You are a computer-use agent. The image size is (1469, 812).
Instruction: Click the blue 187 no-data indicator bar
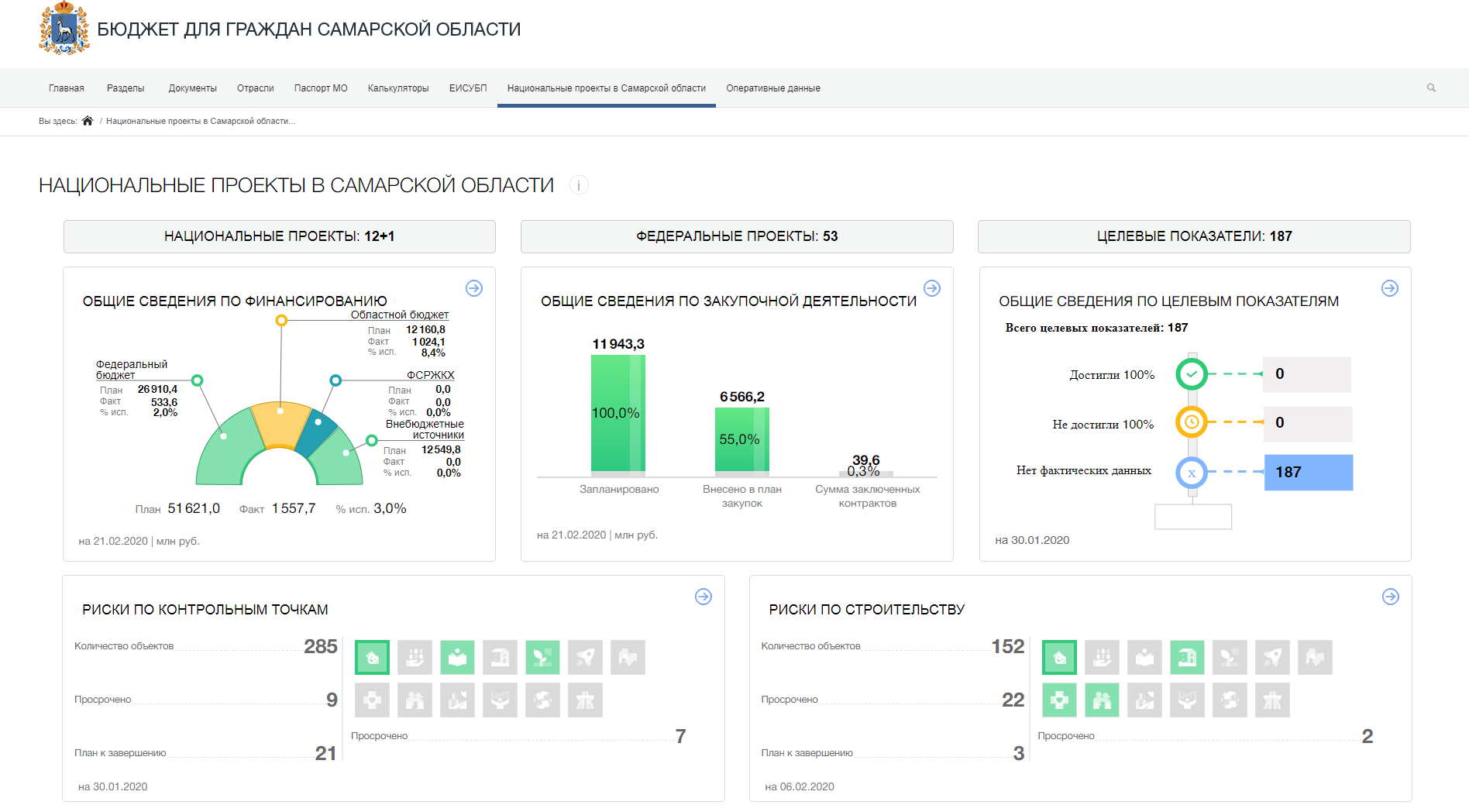tap(1309, 472)
